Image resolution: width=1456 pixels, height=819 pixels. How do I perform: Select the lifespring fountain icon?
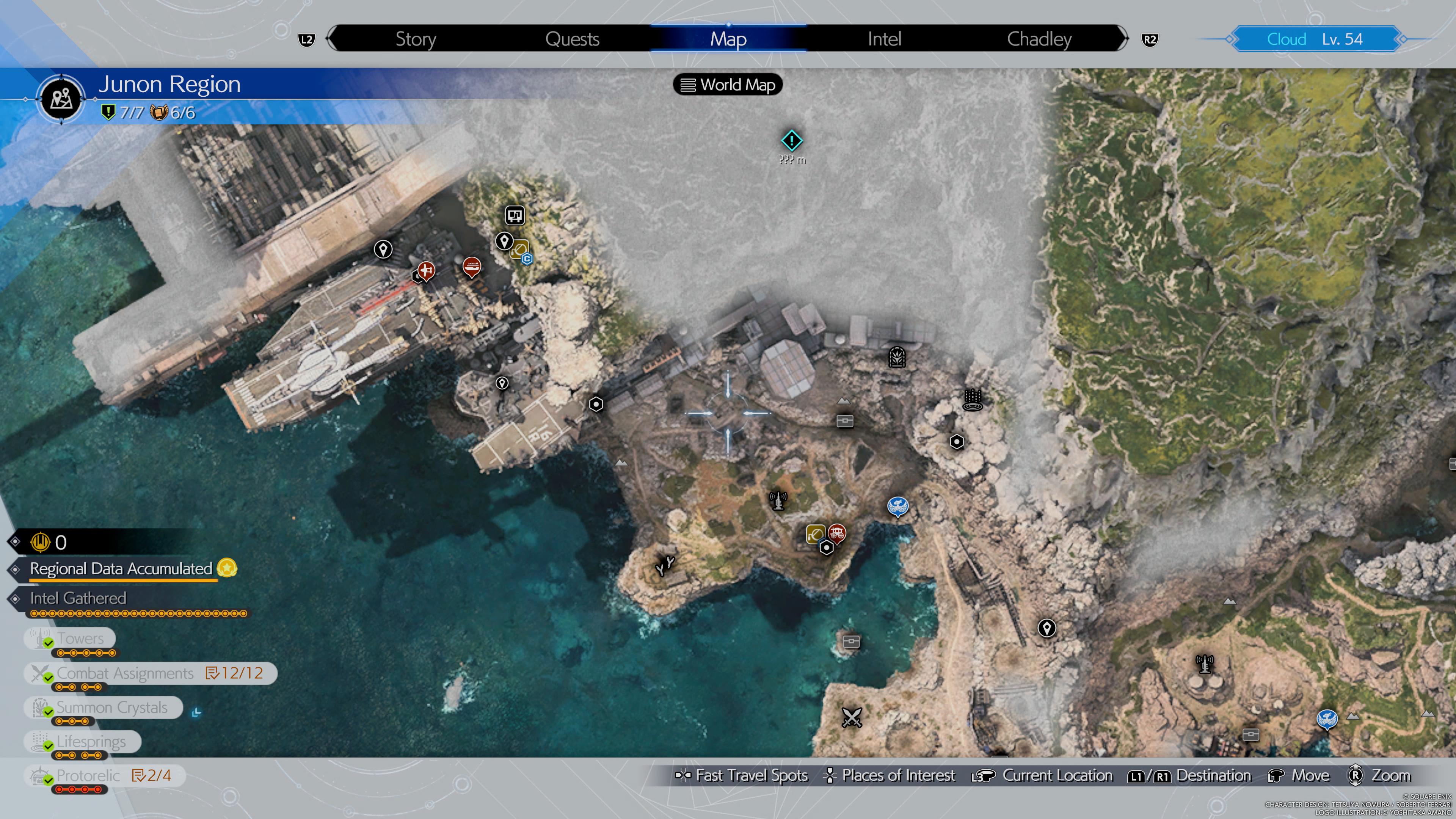point(972,400)
